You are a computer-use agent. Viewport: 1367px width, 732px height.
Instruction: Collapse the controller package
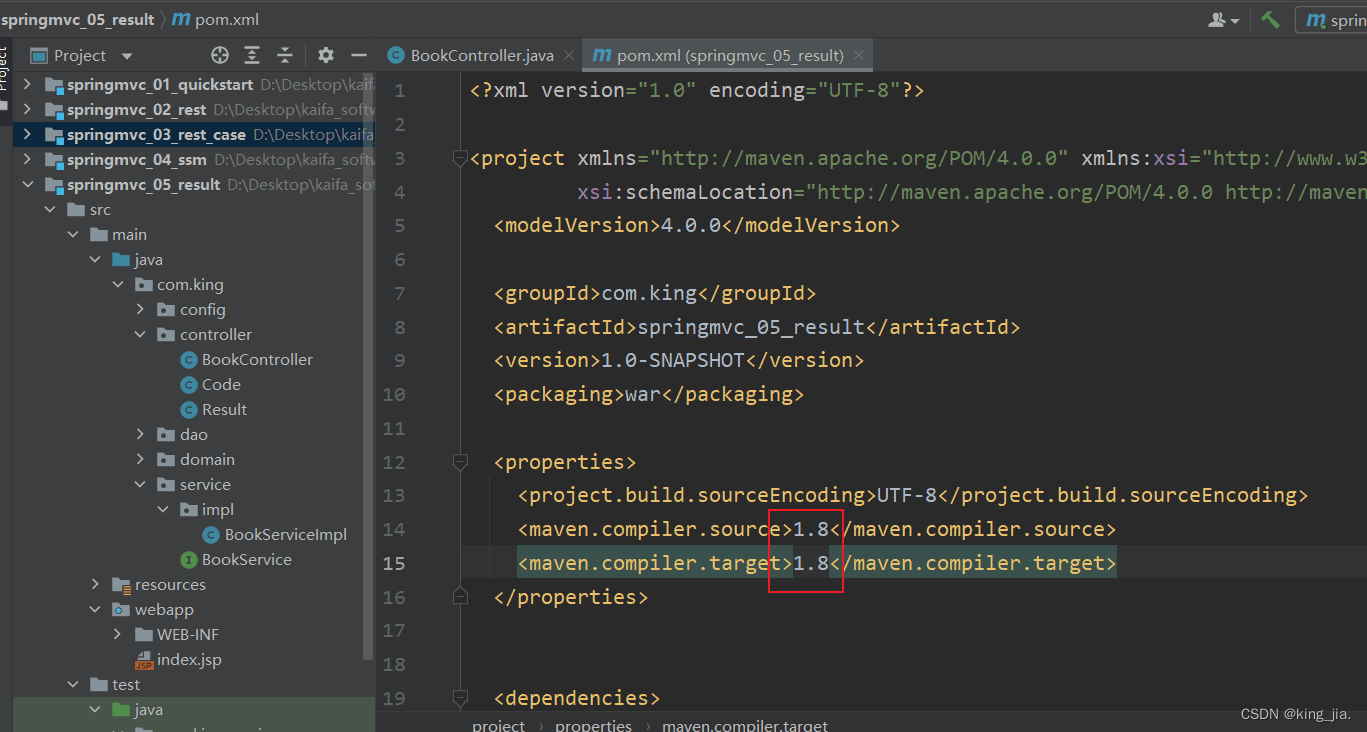click(141, 334)
